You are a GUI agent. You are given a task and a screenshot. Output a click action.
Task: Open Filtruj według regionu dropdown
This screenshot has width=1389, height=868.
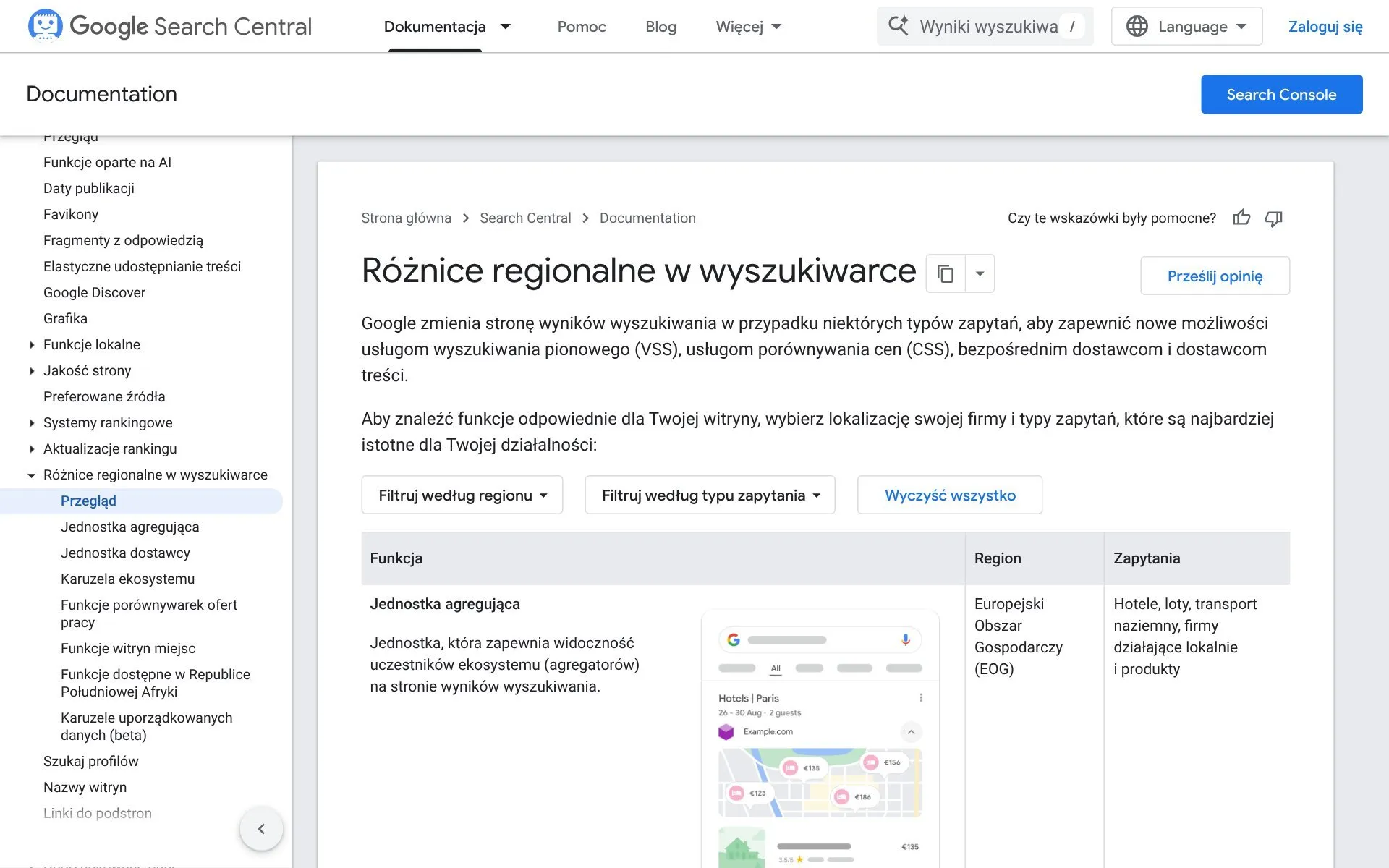pos(462,495)
